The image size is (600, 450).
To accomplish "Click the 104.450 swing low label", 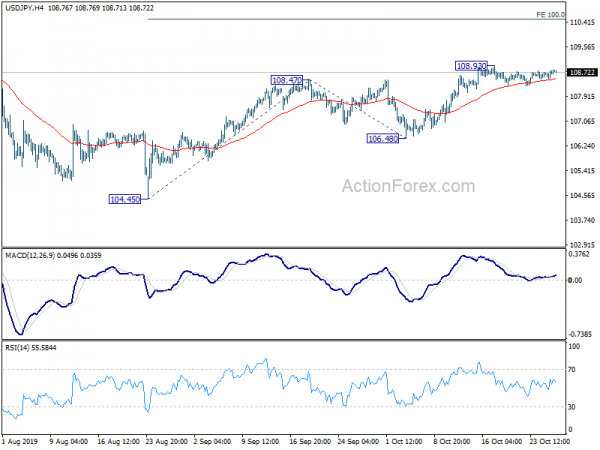I will click(126, 199).
